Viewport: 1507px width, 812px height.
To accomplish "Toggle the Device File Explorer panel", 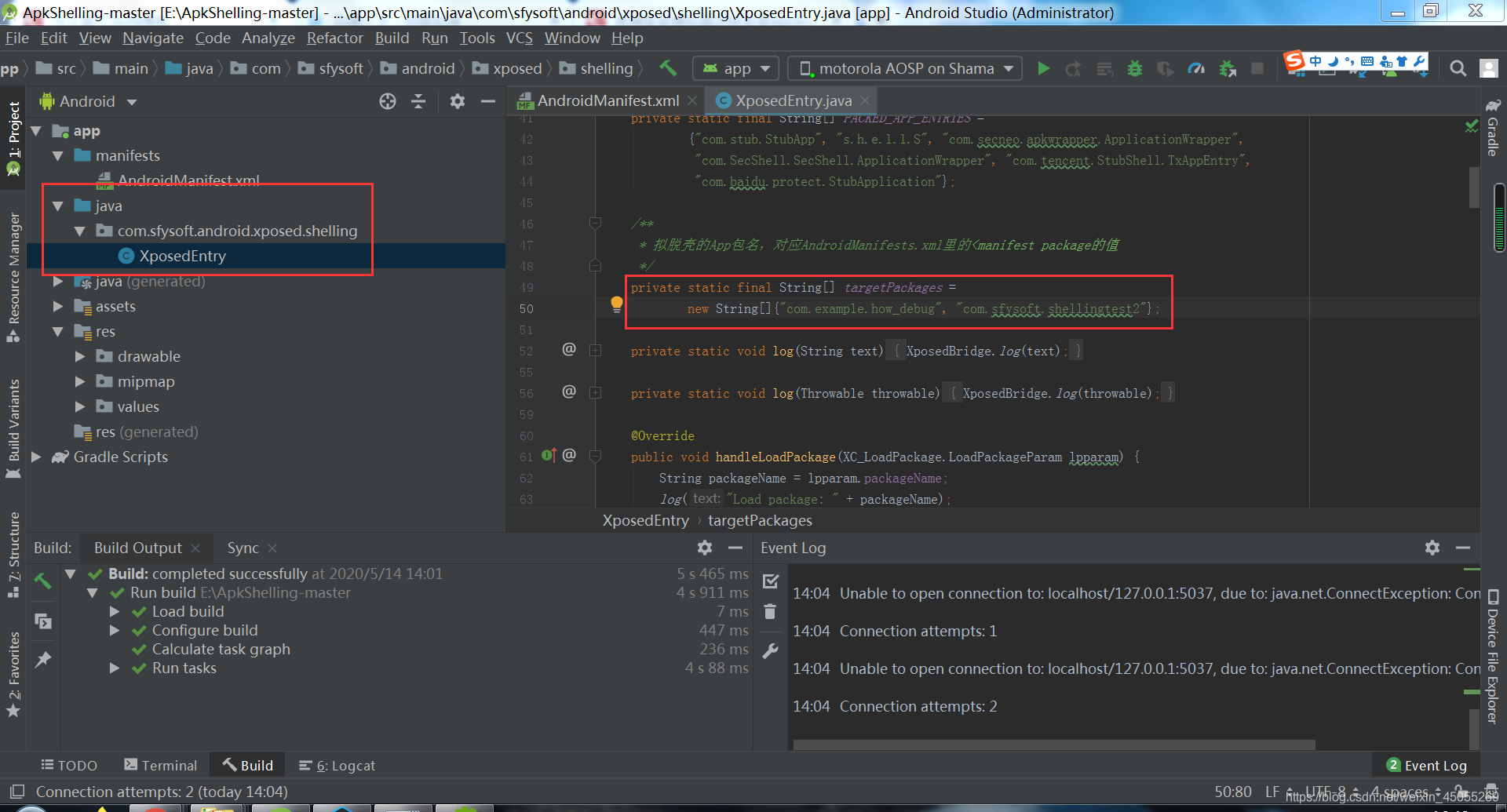I will click(x=1493, y=657).
